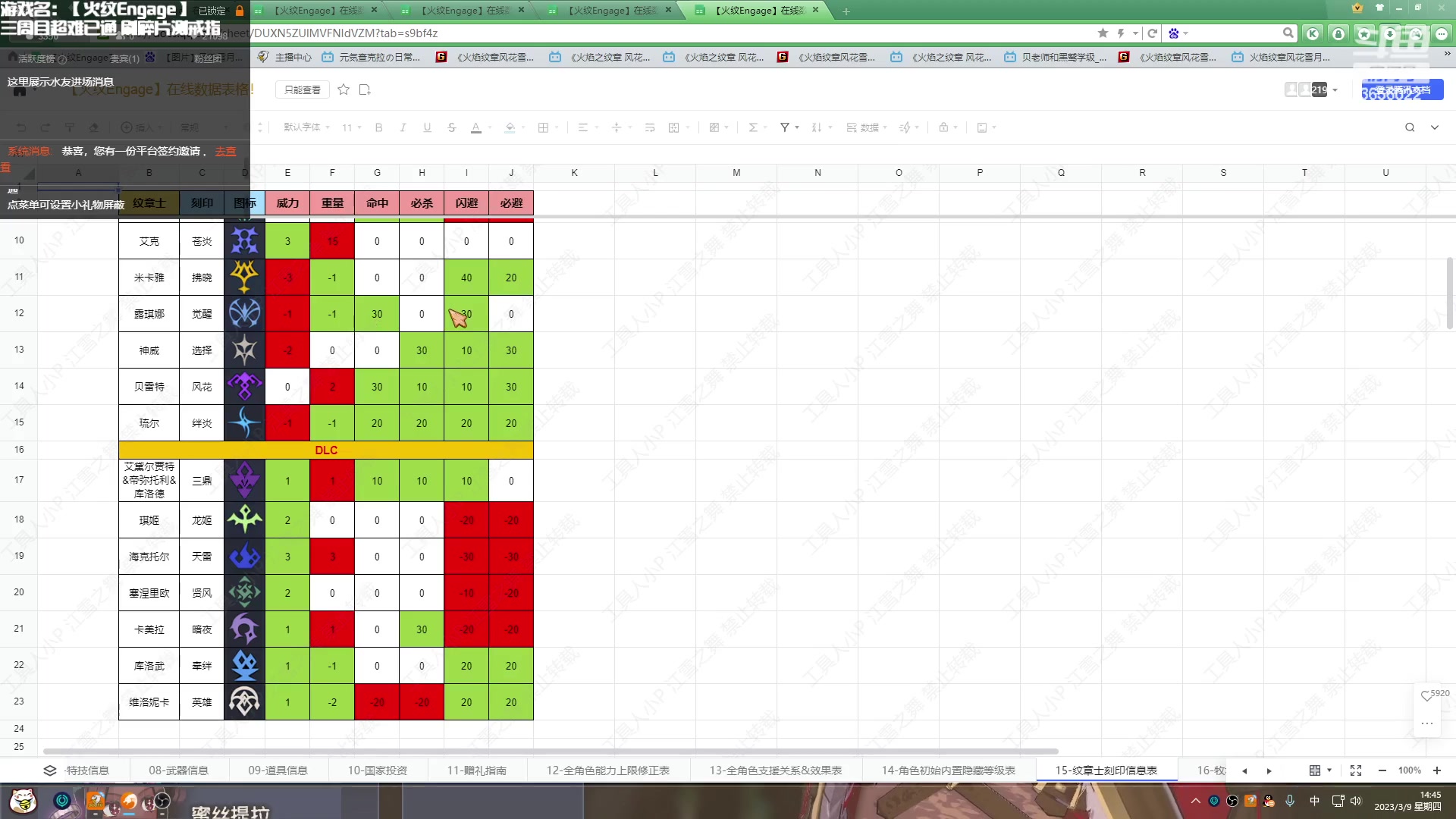Switch to the 08-武器信息 sheet tab
The width and height of the screenshot is (1456, 819).
coord(178,770)
